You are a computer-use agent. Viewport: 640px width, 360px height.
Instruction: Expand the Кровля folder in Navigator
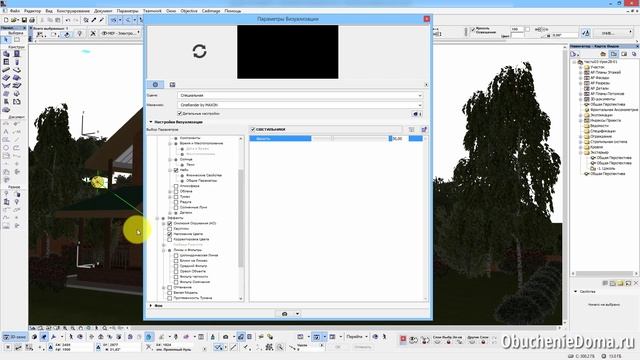(580, 147)
